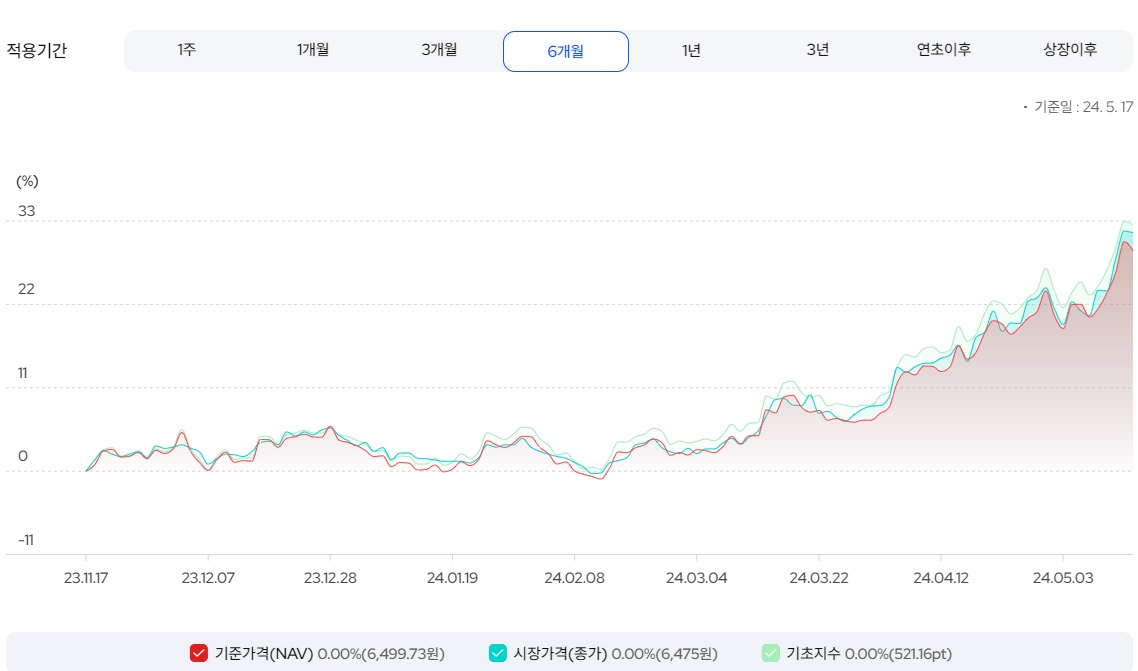1138x671 pixels.
Task: Click the 23.11.17 x-axis date
Action: pos(86,578)
